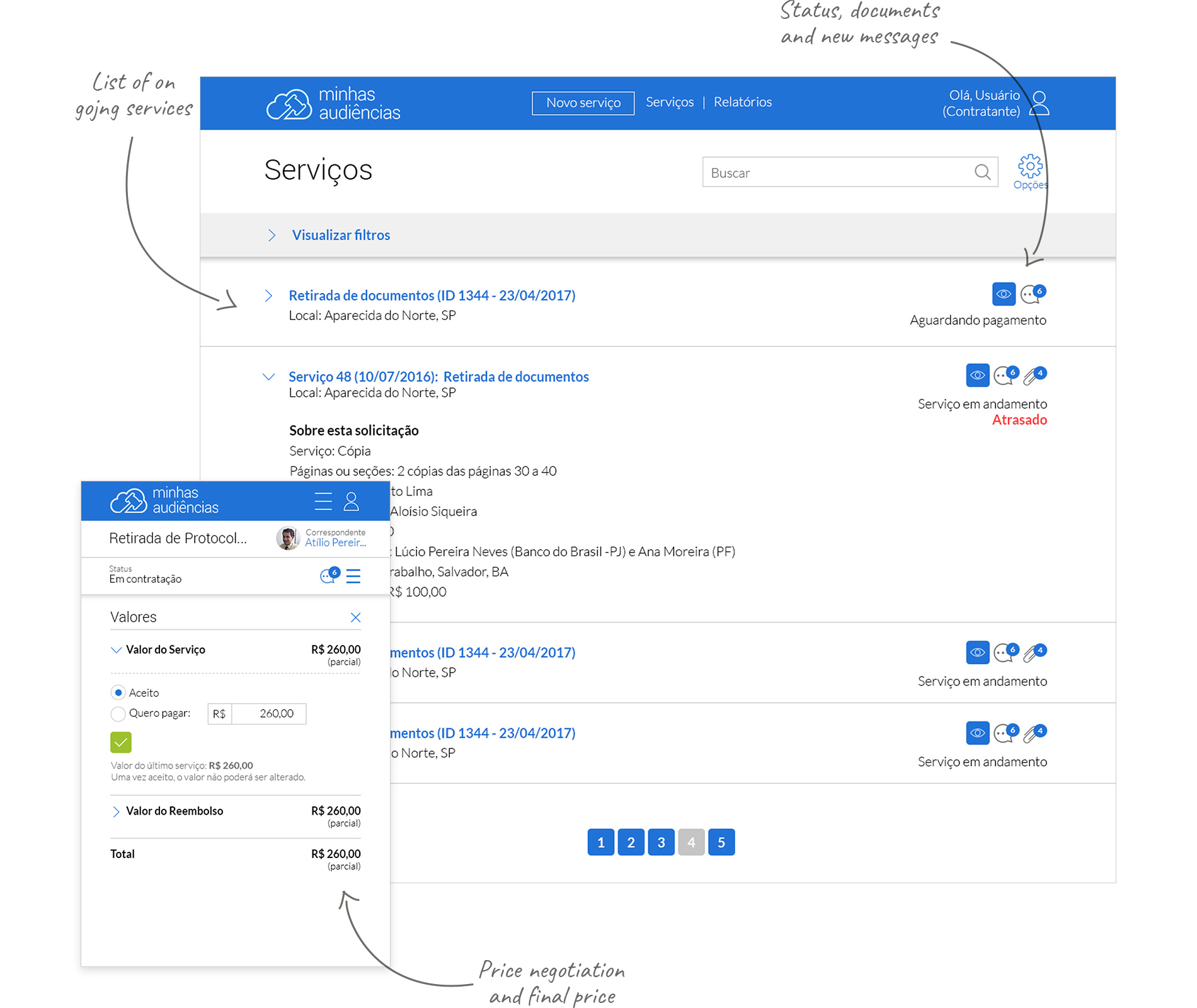The image size is (1197, 1008).
Task: Go to Serviços in the top navigation
Action: 669,102
